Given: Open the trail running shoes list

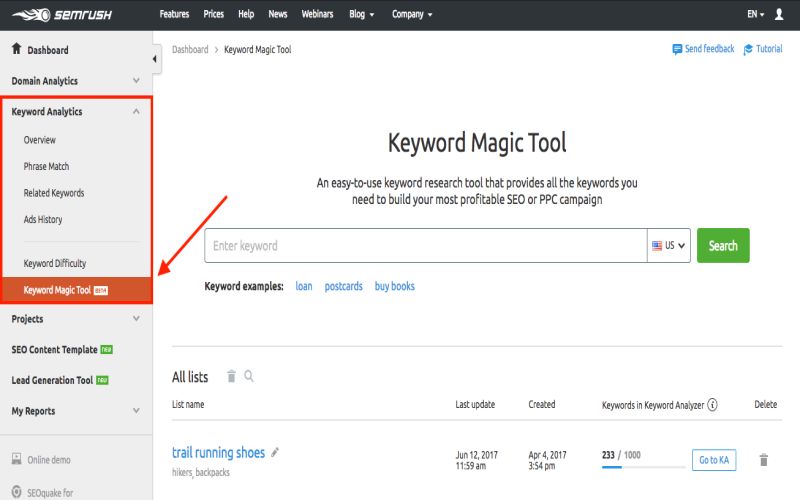Looking at the screenshot, I should click(218, 452).
